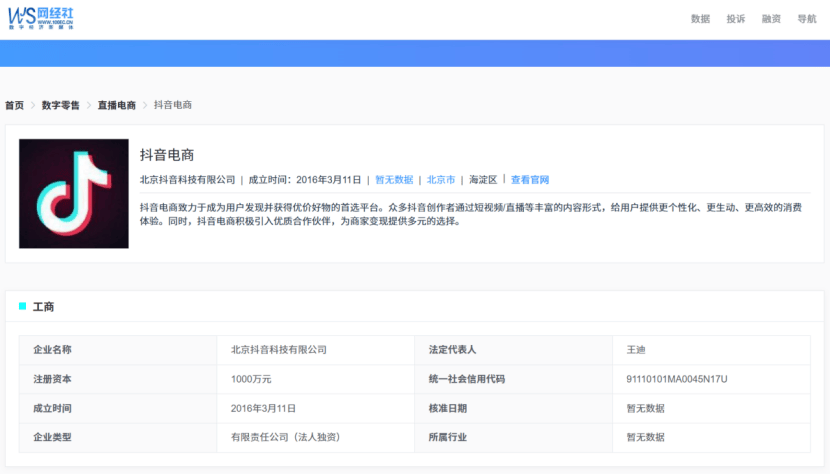This screenshot has height=475, width=830.
Task: Click 成立时间：2016年3月11日 in summary line
Action: (x=305, y=180)
